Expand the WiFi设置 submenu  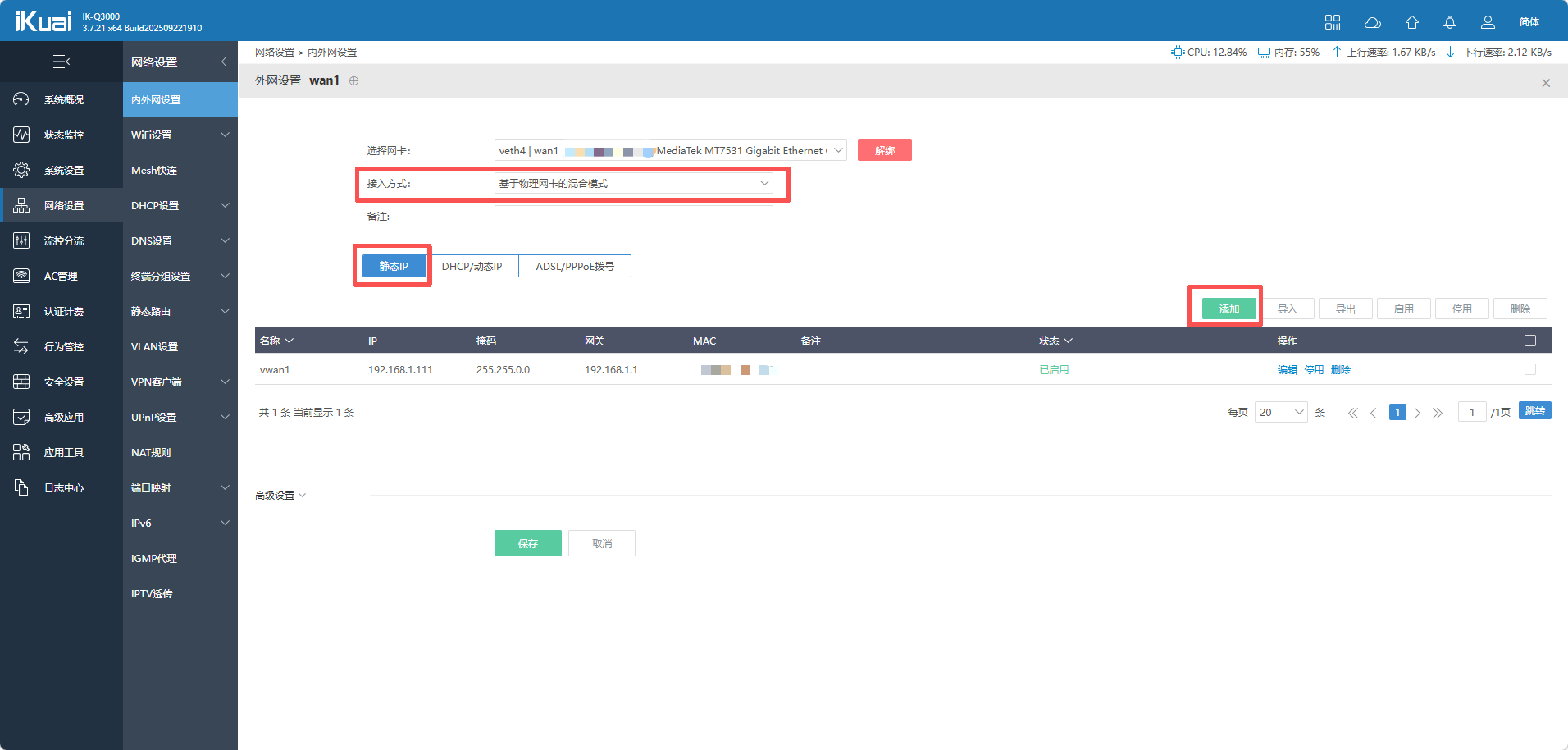click(x=180, y=135)
